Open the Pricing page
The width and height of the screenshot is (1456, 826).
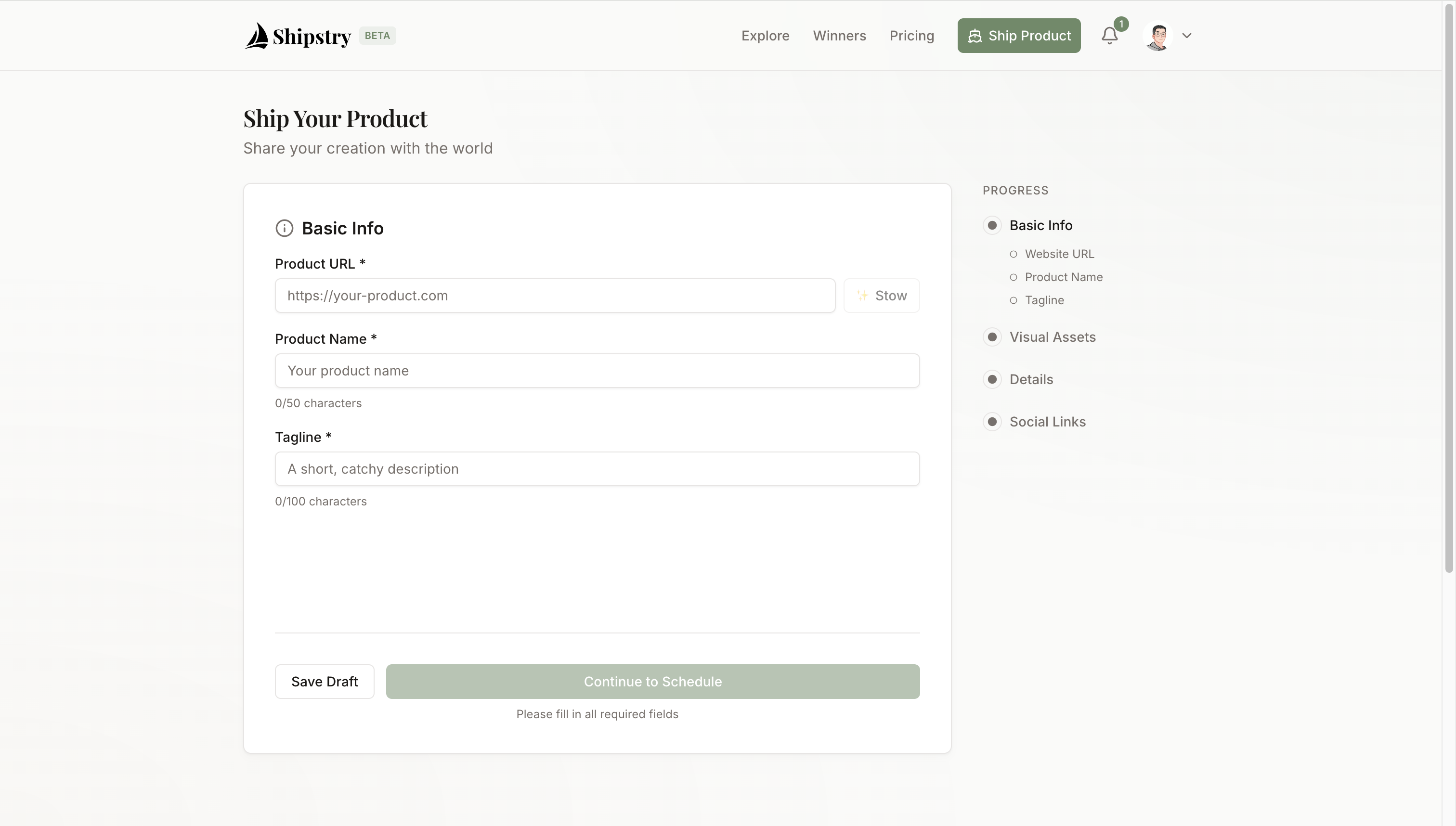click(911, 35)
